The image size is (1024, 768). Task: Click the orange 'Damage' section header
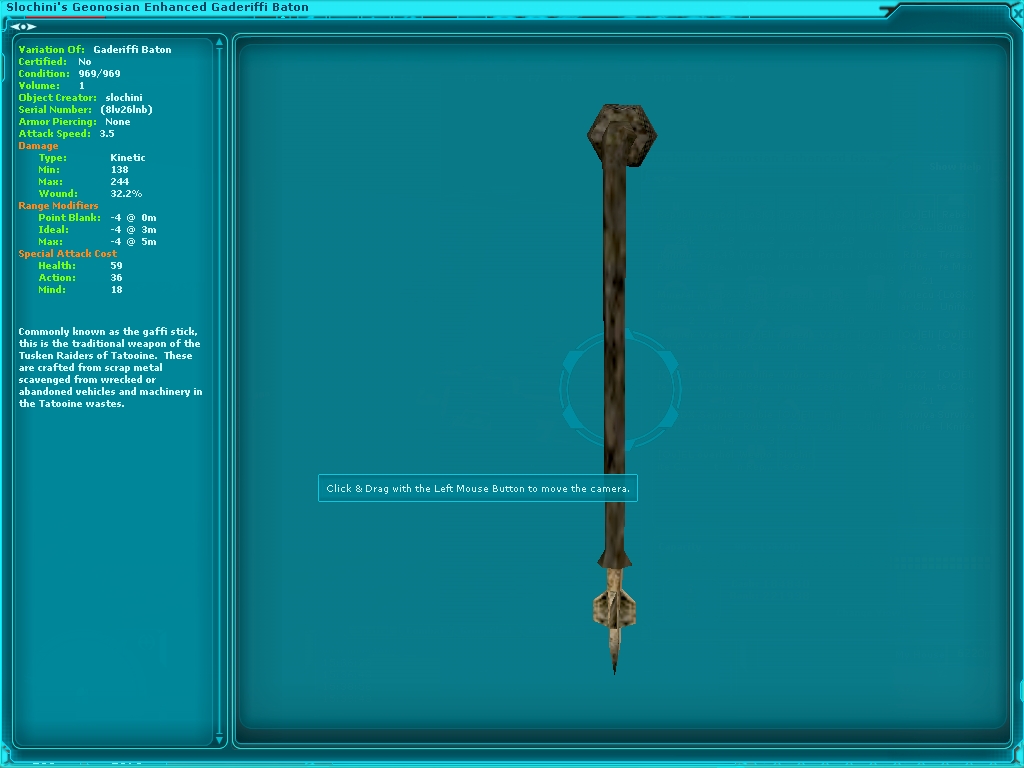coord(39,146)
